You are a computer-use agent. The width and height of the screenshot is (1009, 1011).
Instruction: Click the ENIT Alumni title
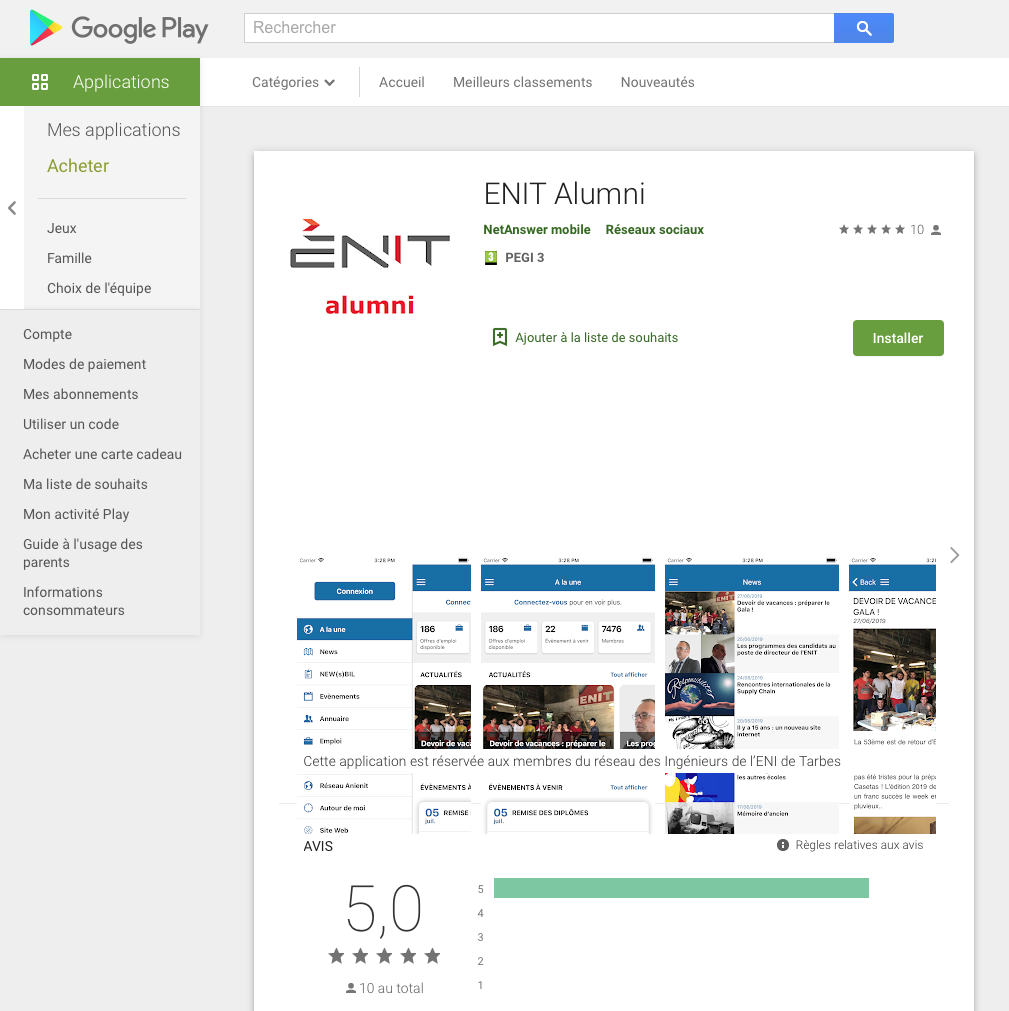coord(564,193)
